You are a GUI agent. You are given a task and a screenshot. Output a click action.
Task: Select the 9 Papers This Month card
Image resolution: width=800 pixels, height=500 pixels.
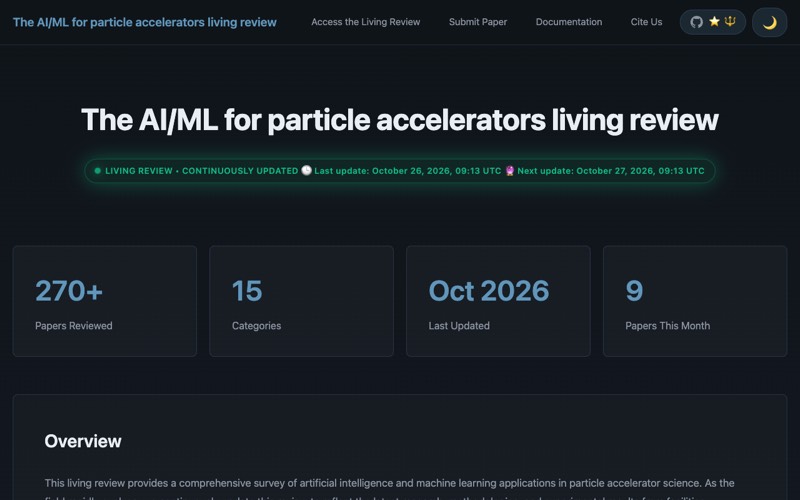click(695, 301)
